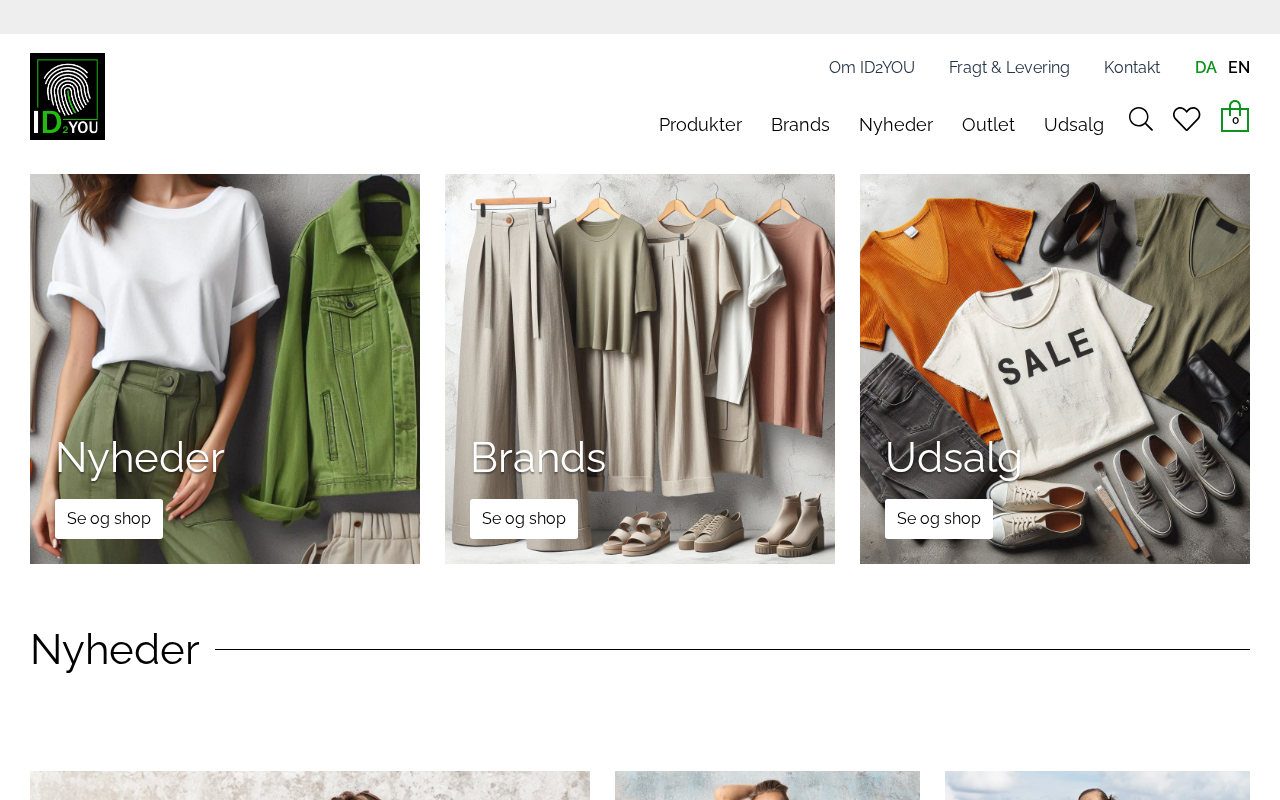Click the ID2YOU fingerprint logo
The image size is (1280, 800).
[x=67, y=96]
